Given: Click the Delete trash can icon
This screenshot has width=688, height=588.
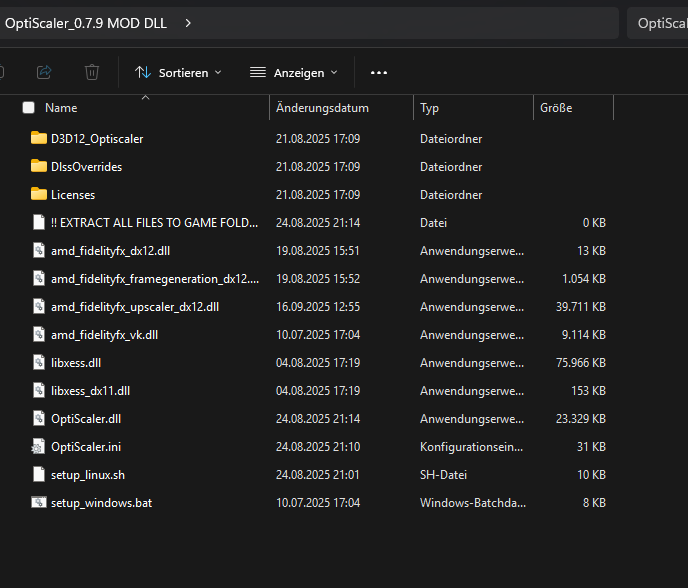Looking at the screenshot, I should click(92, 72).
